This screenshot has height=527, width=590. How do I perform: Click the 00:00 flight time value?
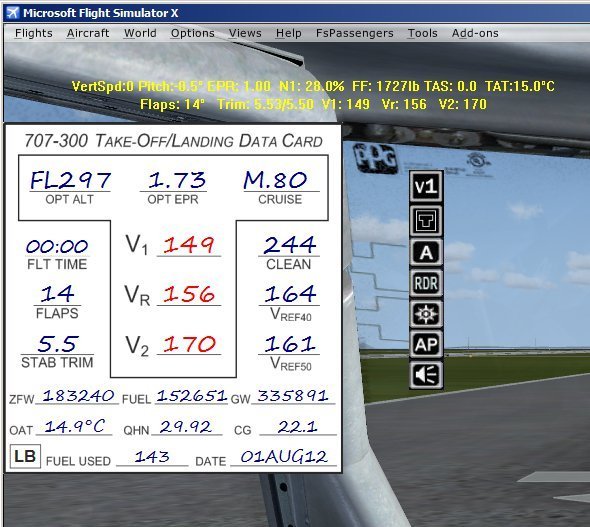57,247
